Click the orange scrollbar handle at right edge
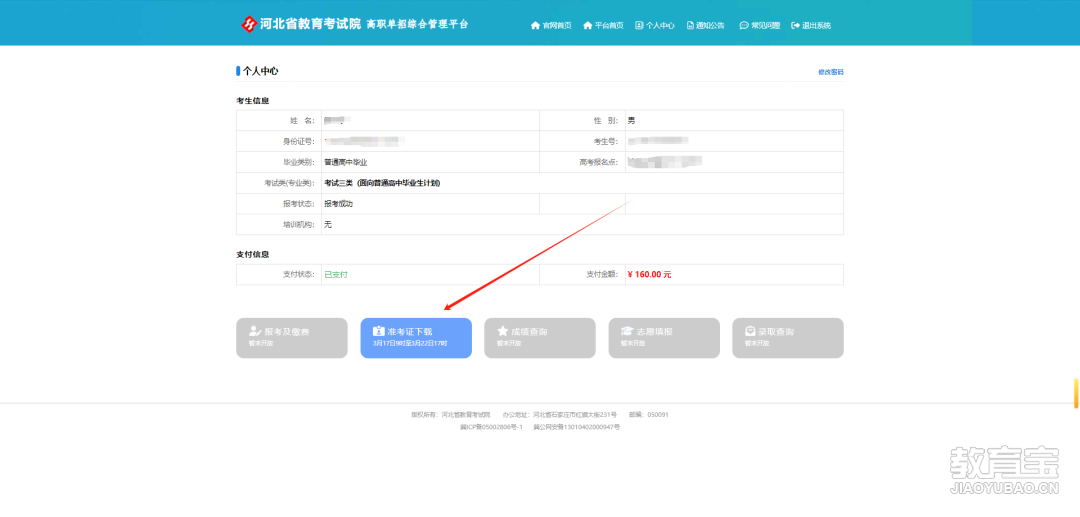1080x517 pixels. pos(1076,393)
